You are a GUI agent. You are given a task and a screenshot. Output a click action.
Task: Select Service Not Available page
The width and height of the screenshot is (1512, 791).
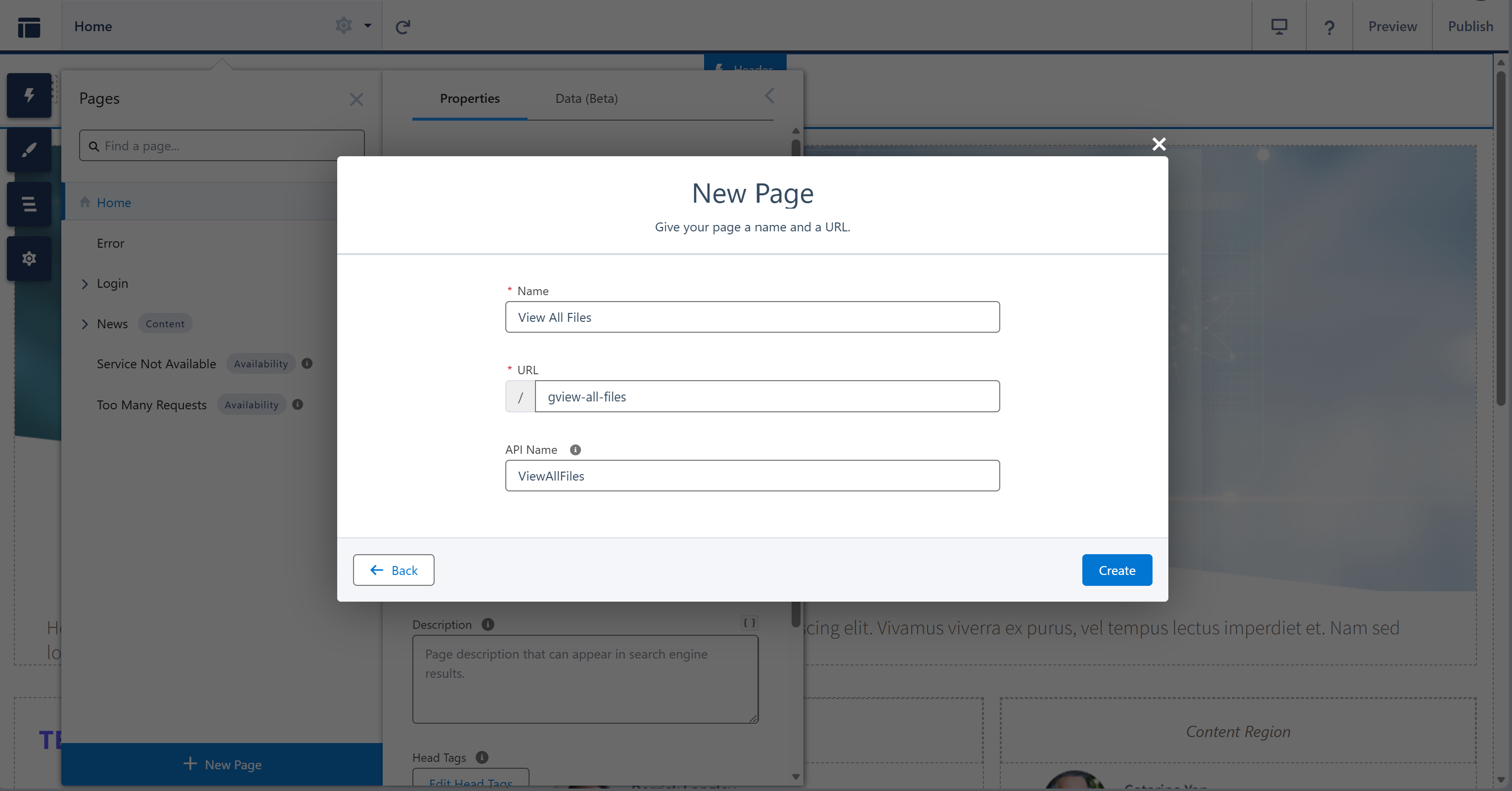coord(156,364)
